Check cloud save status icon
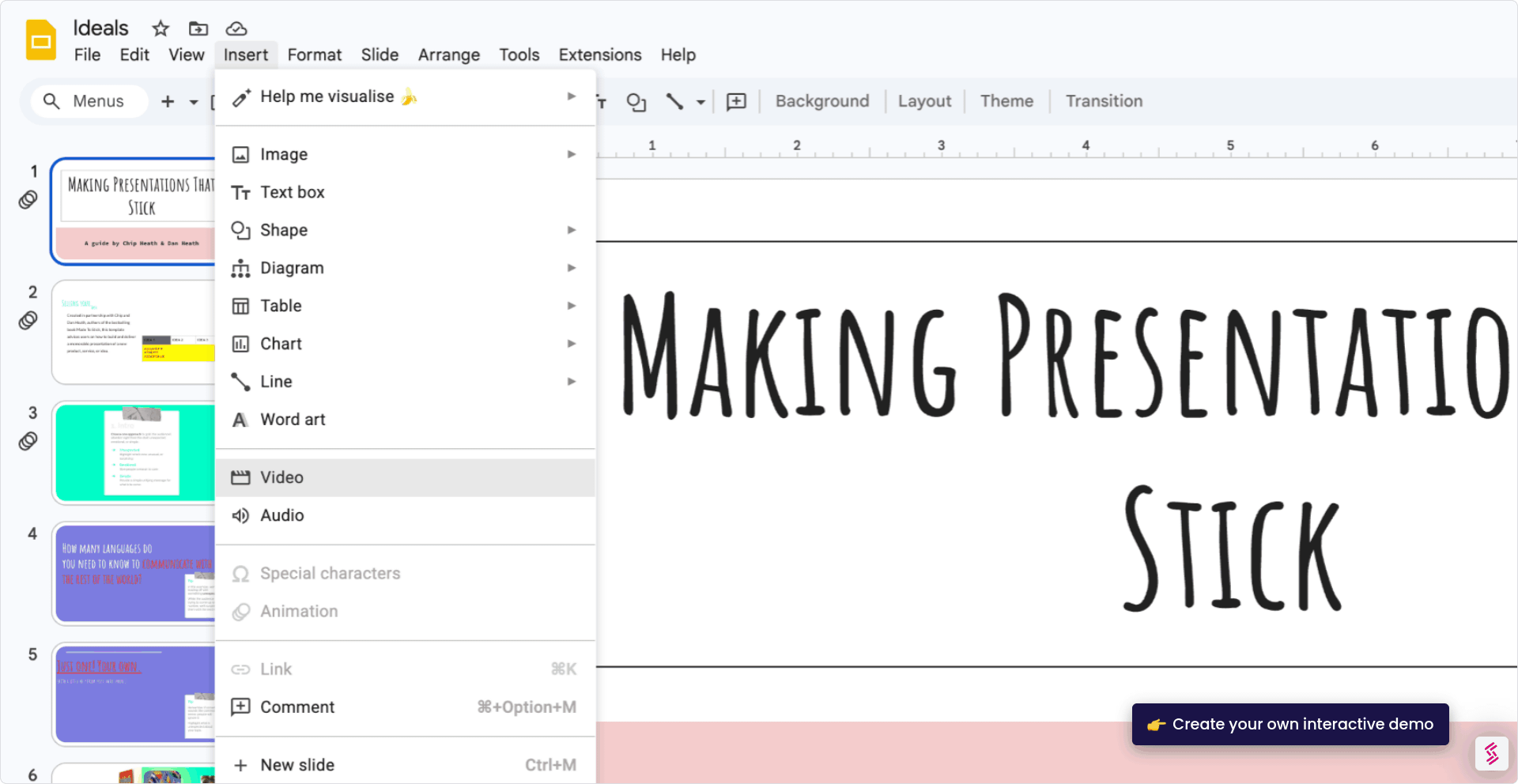The width and height of the screenshot is (1518, 784). click(x=236, y=28)
